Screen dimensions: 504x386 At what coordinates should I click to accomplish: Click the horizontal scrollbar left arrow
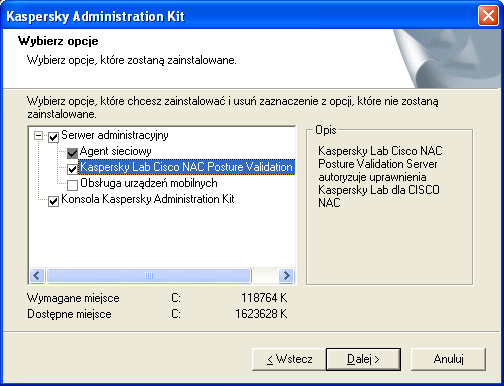37,276
